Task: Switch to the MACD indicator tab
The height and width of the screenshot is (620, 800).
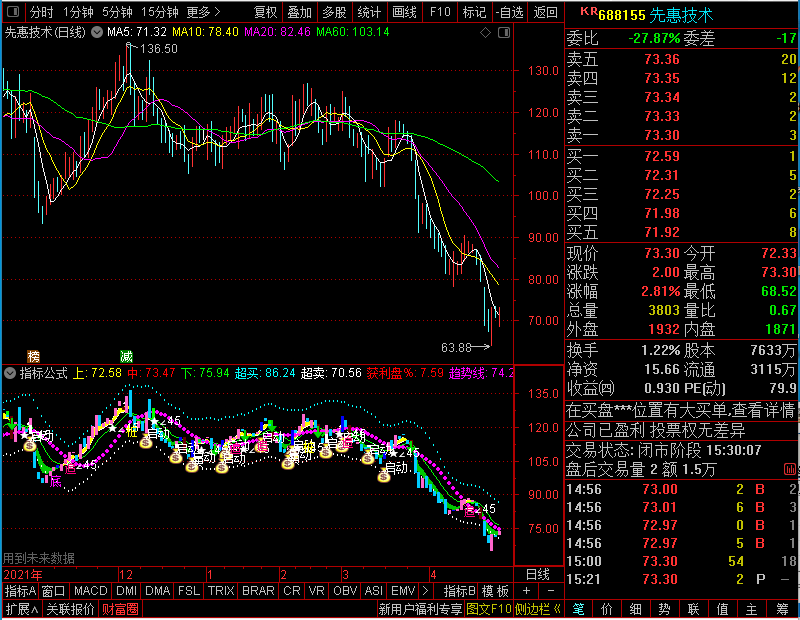Action: pos(90,591)
